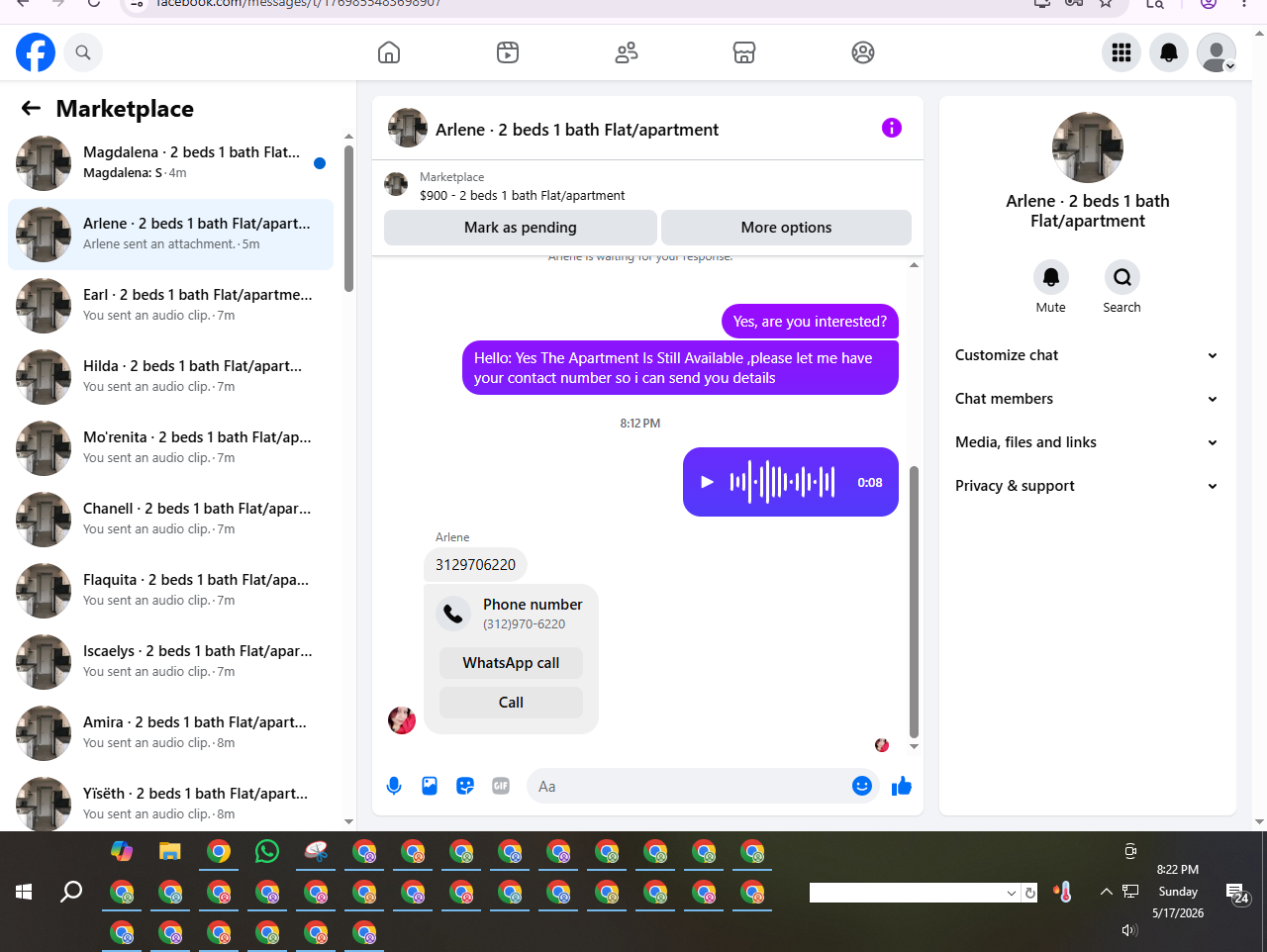Open the Windows Start menu
Image resolution: width=1267 pixels, height=952 pixels.
click(x=24, y=892)
